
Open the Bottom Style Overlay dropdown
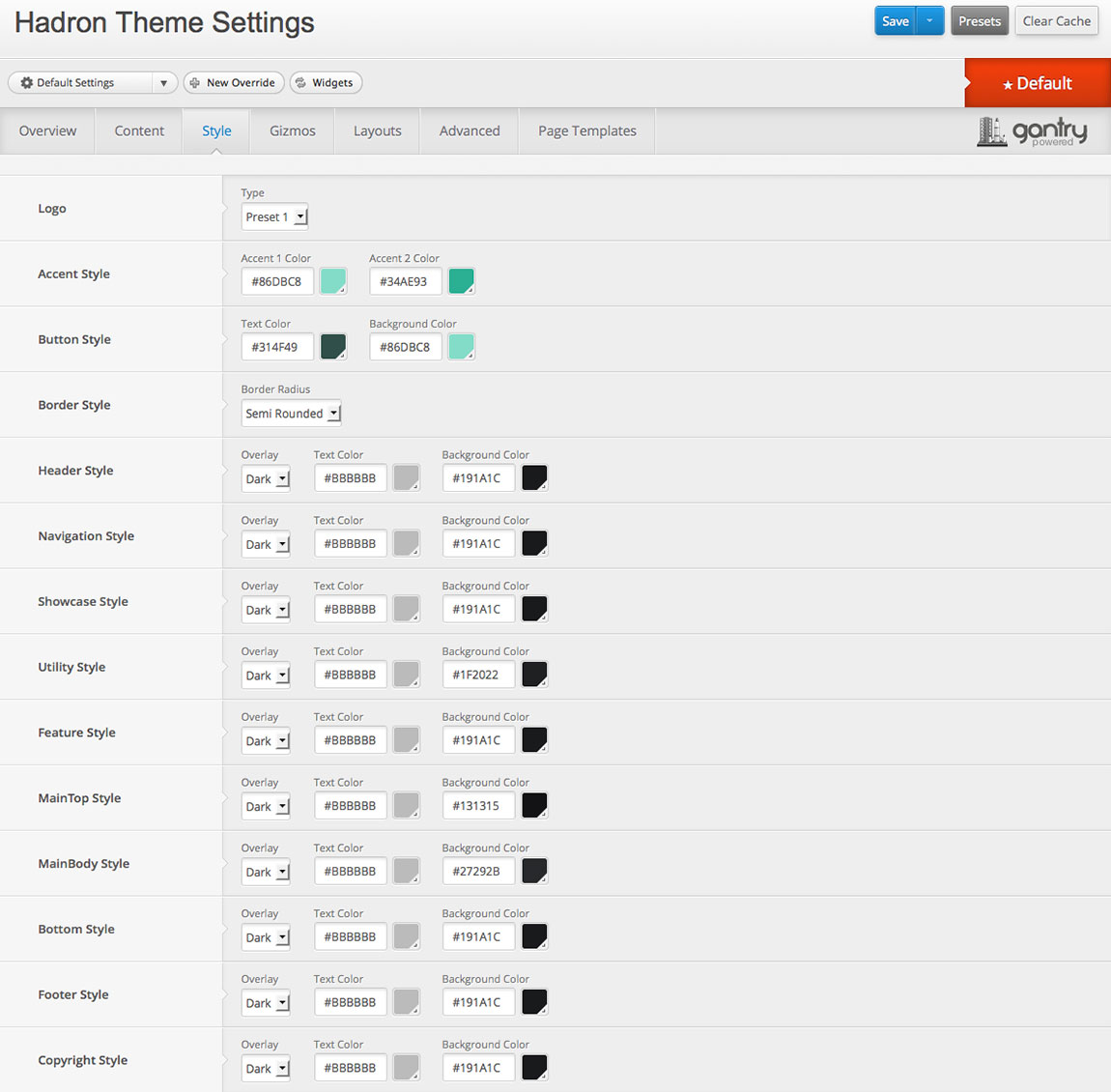[266, 937]
